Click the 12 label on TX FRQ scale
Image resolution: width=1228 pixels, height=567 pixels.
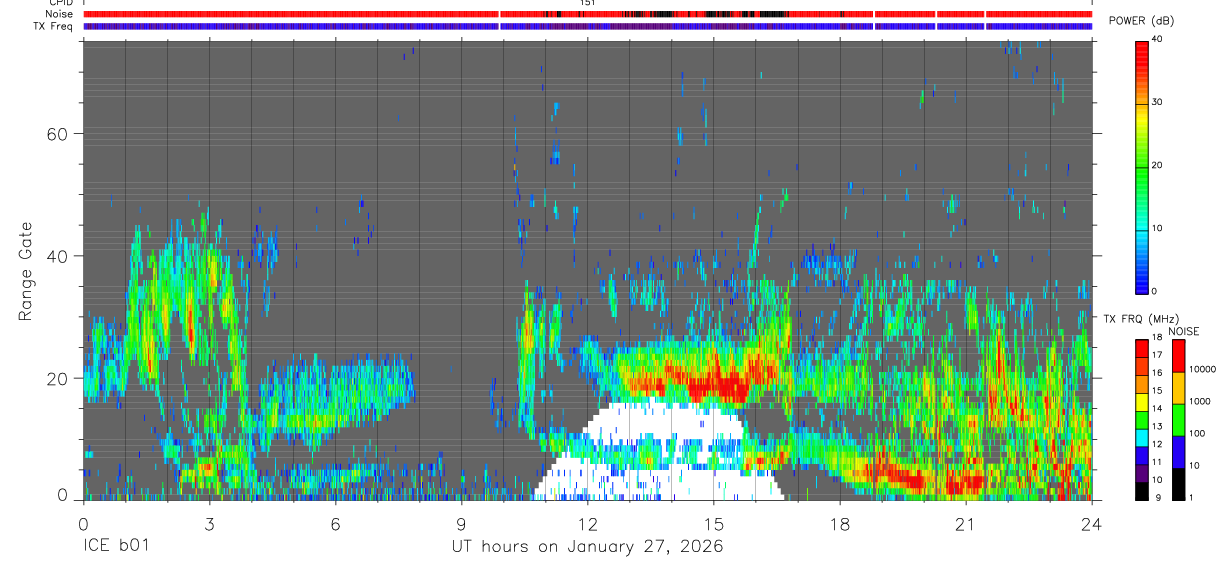click(x=1157, y=444)
